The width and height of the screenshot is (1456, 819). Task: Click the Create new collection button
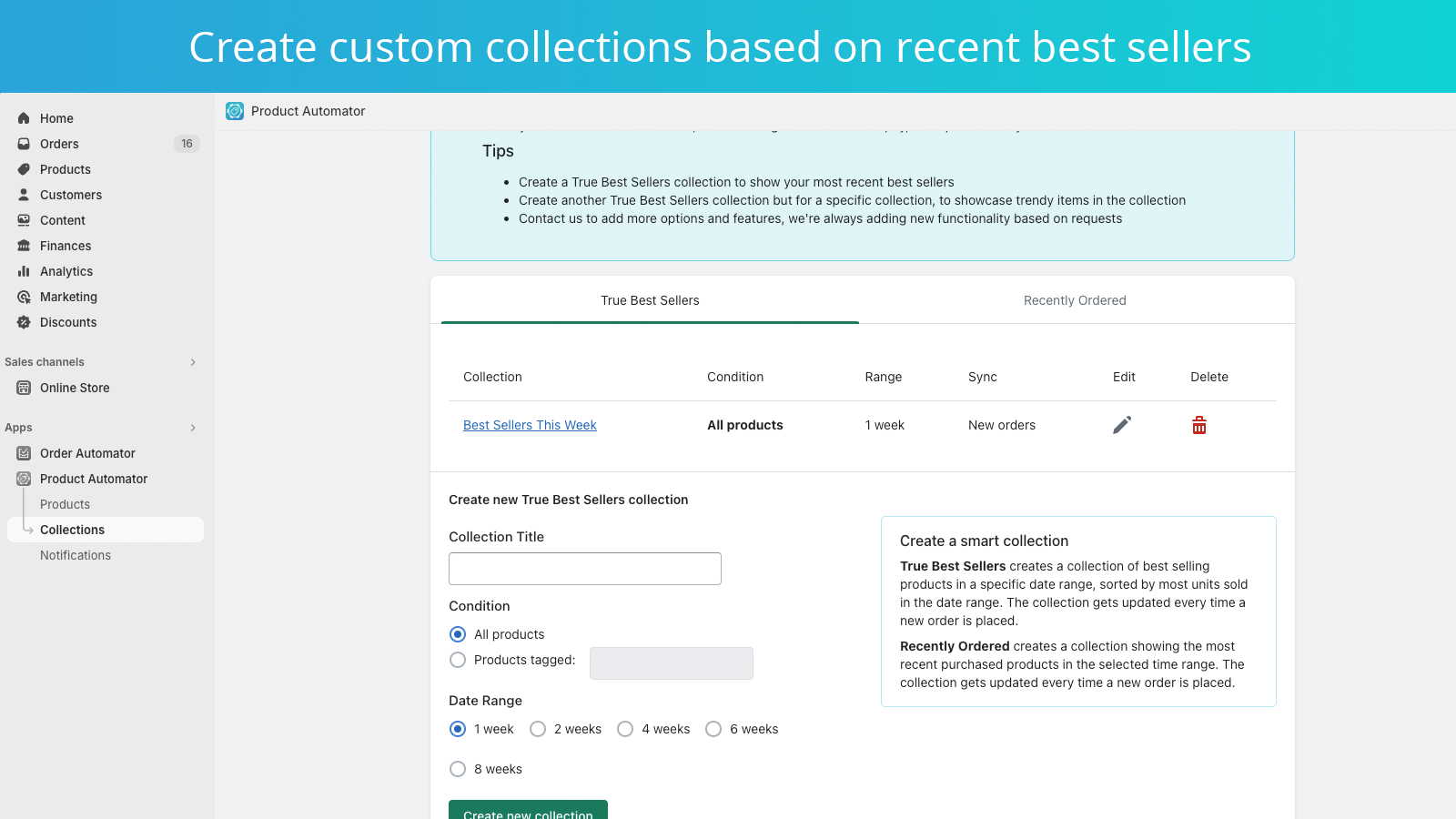click(528, 810)
